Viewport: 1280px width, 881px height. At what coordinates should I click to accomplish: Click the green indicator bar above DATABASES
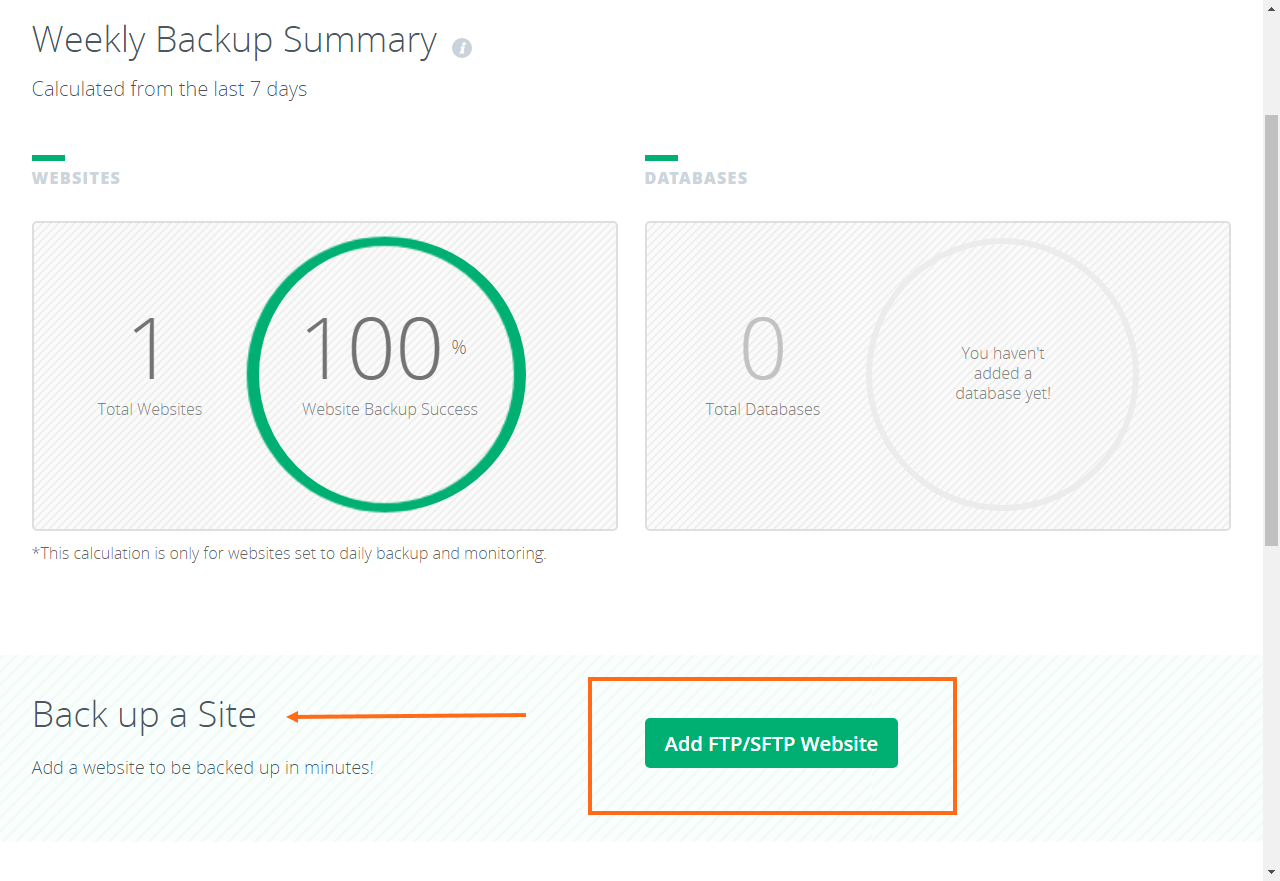click(661, 157)
